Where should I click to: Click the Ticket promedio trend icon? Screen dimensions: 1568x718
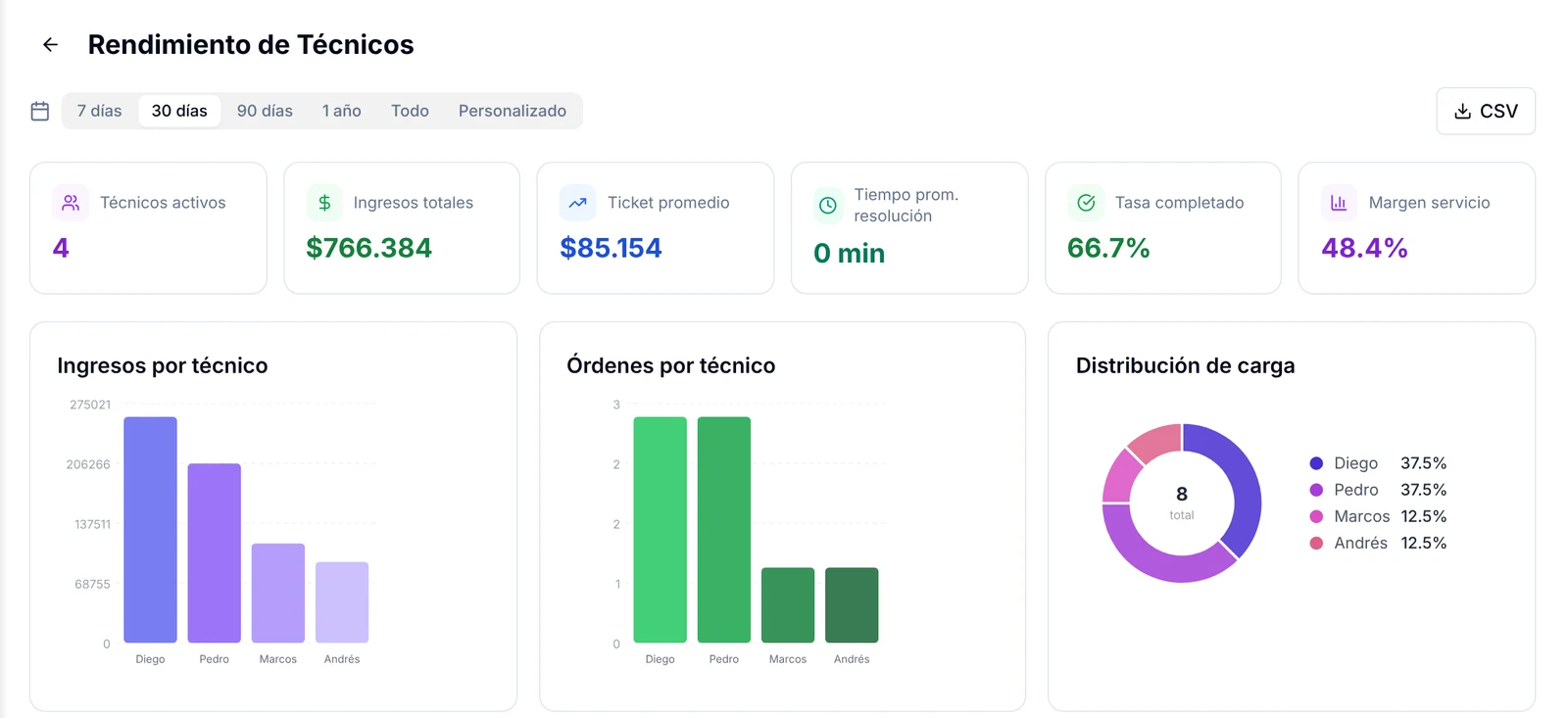(x=578, y=203)
